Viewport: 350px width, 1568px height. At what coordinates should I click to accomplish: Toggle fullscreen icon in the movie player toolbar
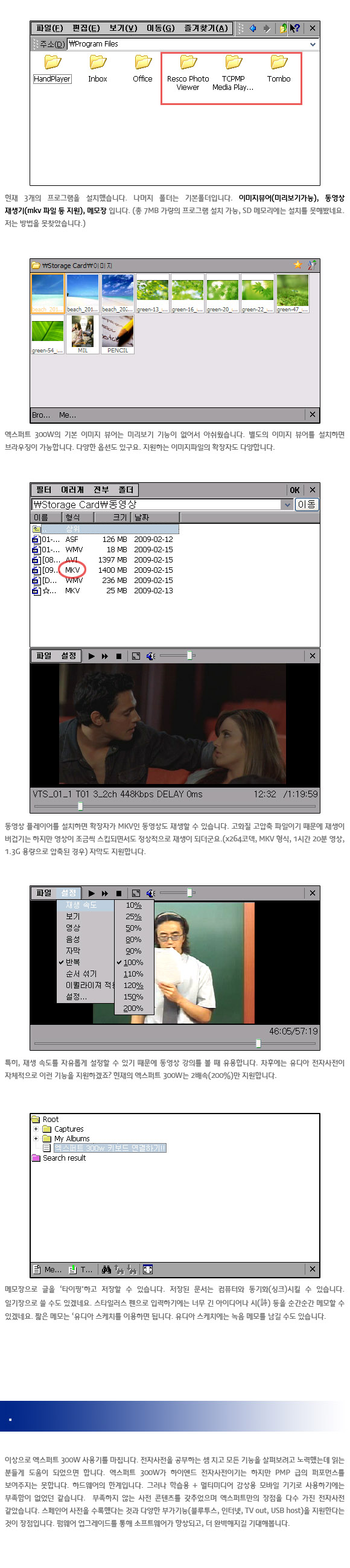click(x=136, y=655)
